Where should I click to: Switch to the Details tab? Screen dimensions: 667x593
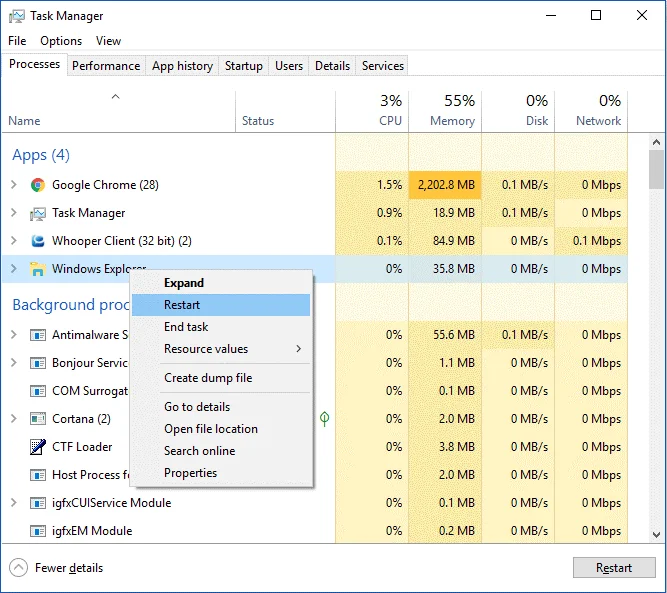click(332, 66)
